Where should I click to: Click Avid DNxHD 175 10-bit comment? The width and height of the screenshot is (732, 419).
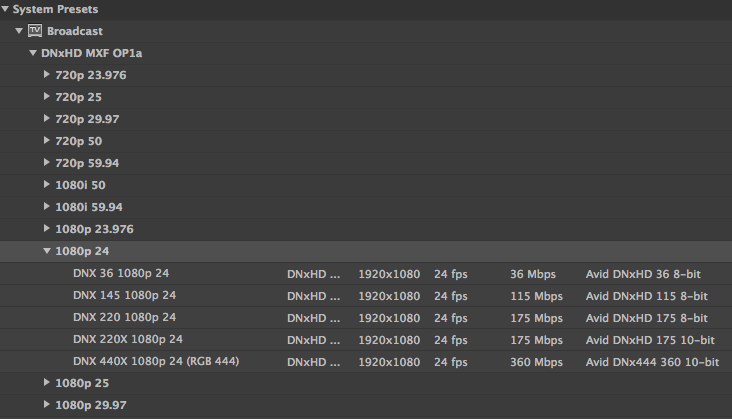point(650,340)
